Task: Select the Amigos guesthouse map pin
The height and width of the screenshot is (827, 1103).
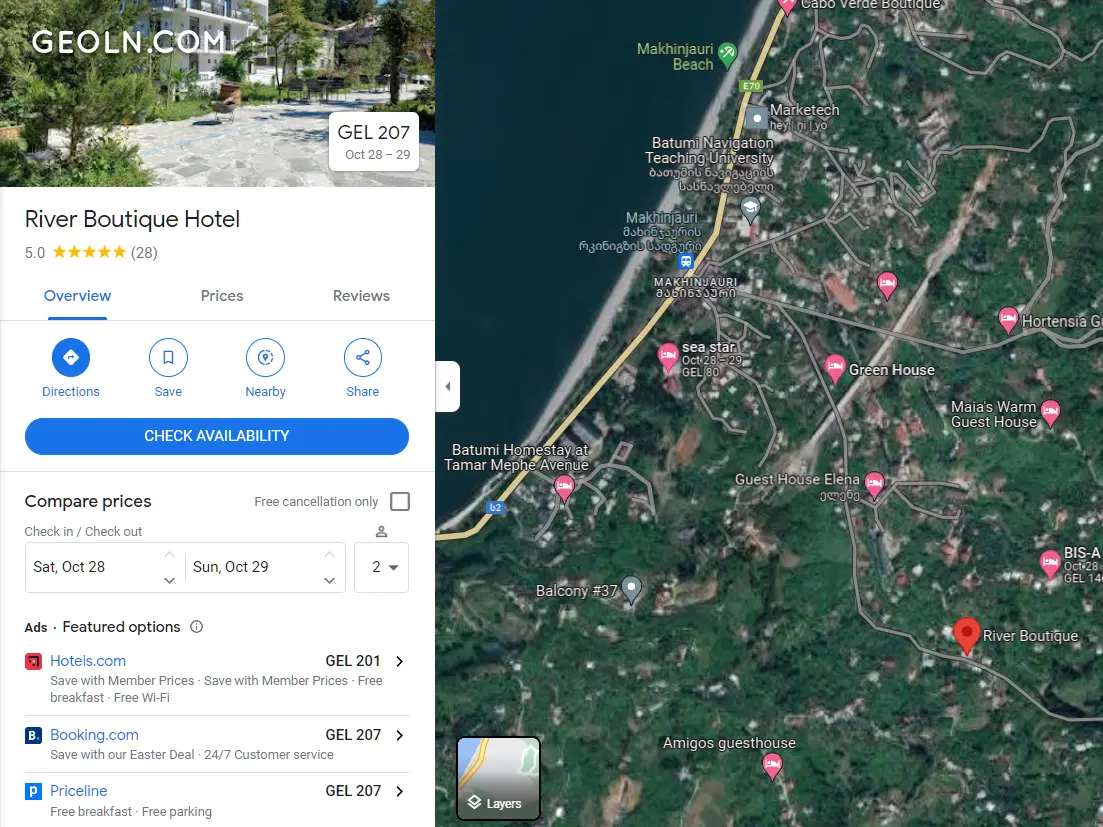Action: click(772, 766)
